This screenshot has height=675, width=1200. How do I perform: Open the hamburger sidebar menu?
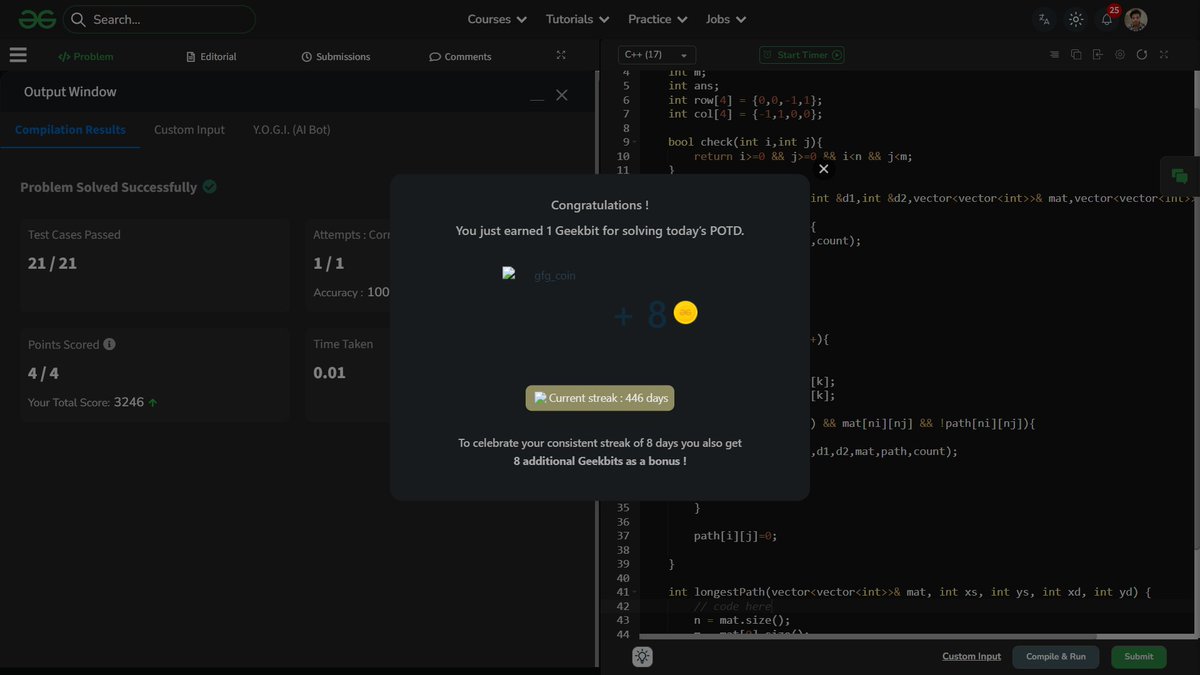17,56
